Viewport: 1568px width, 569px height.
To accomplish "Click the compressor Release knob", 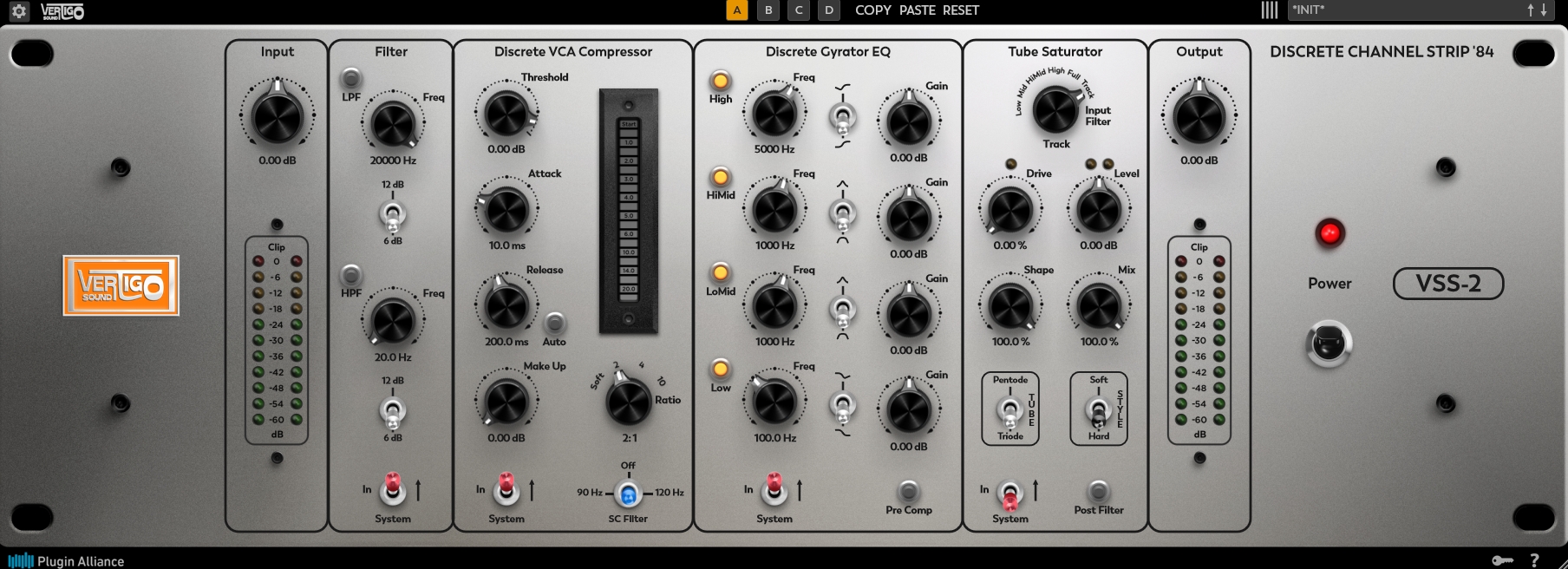I will (x=506, y=306).
